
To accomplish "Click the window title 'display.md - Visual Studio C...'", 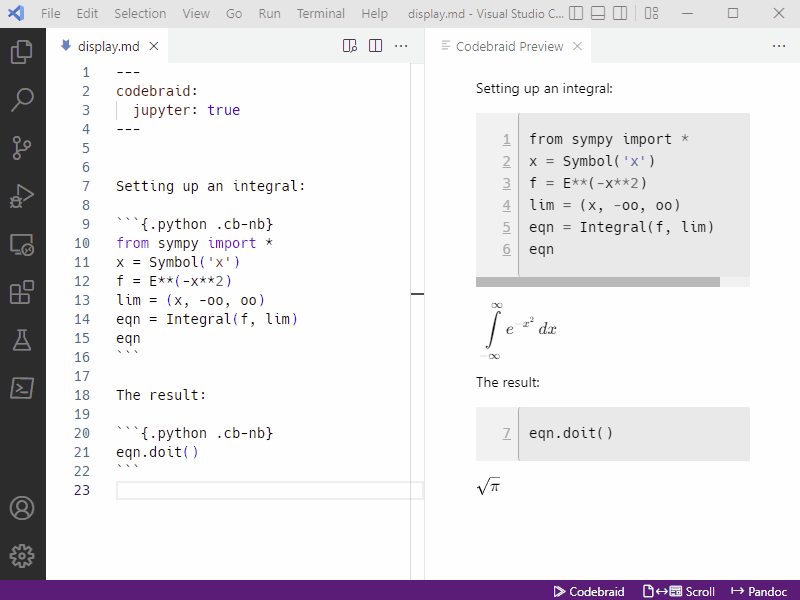I will 486,14.
